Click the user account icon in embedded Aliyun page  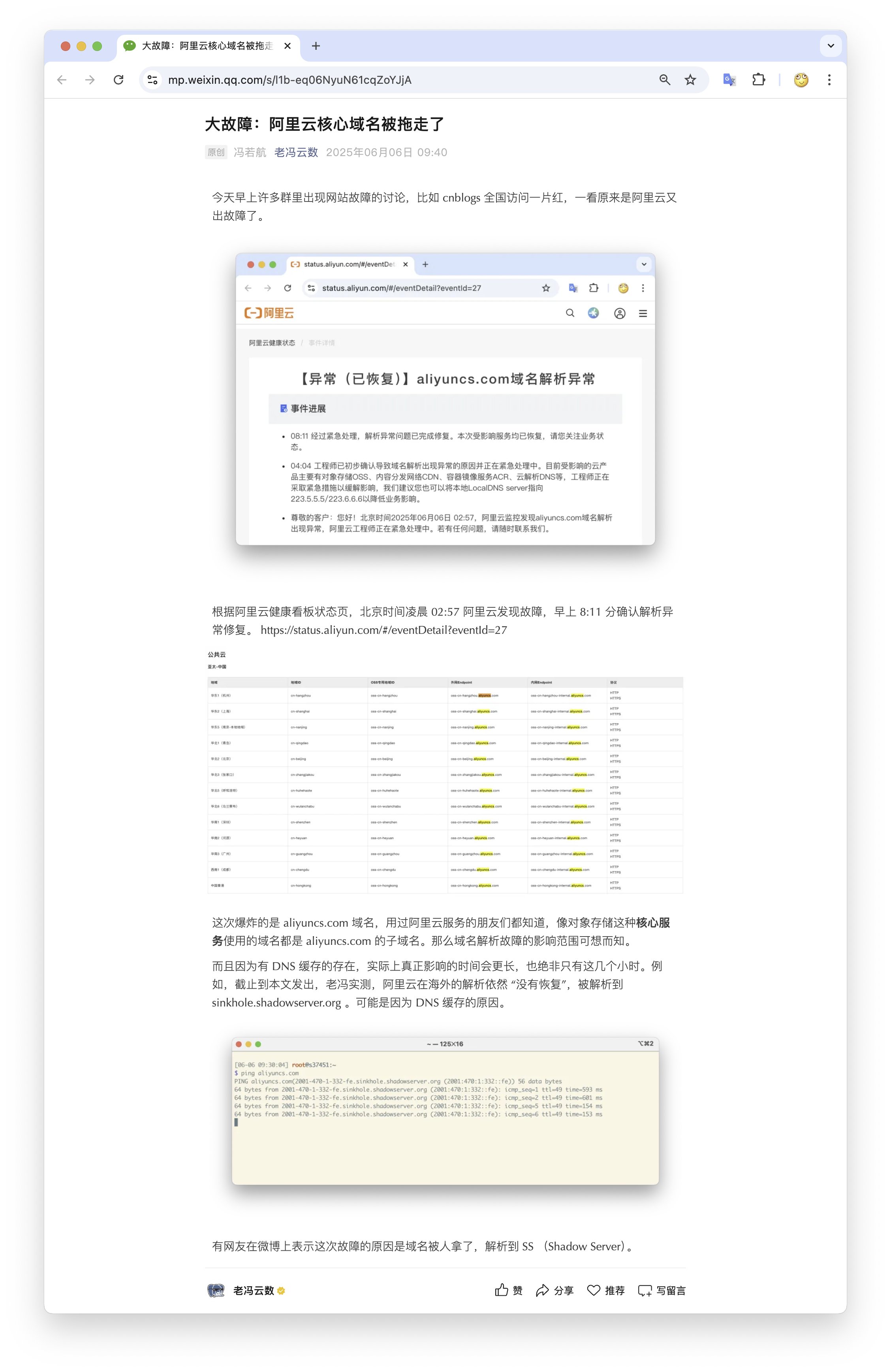click(x=620, y=314)
